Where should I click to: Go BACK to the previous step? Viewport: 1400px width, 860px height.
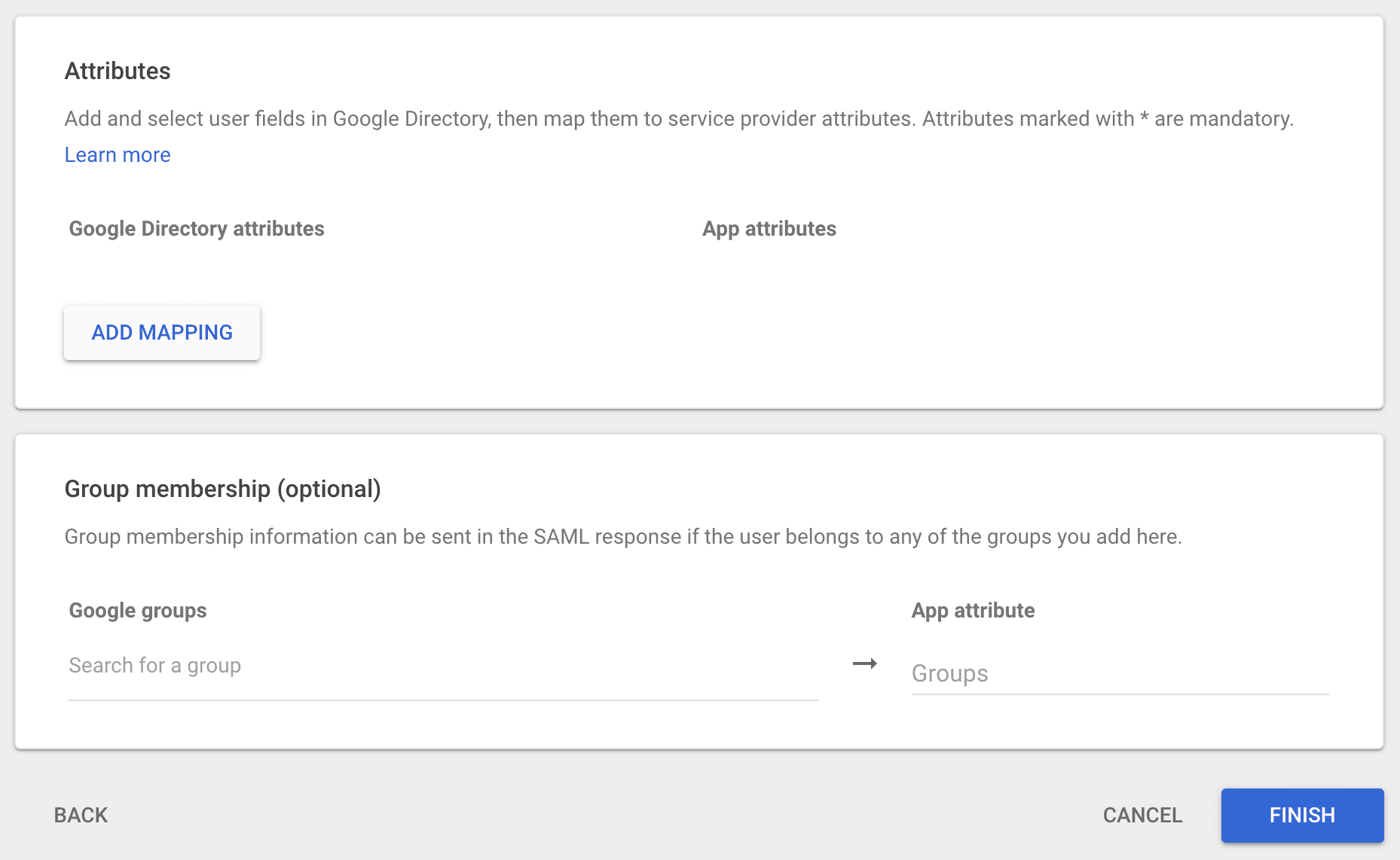(80, 815)
